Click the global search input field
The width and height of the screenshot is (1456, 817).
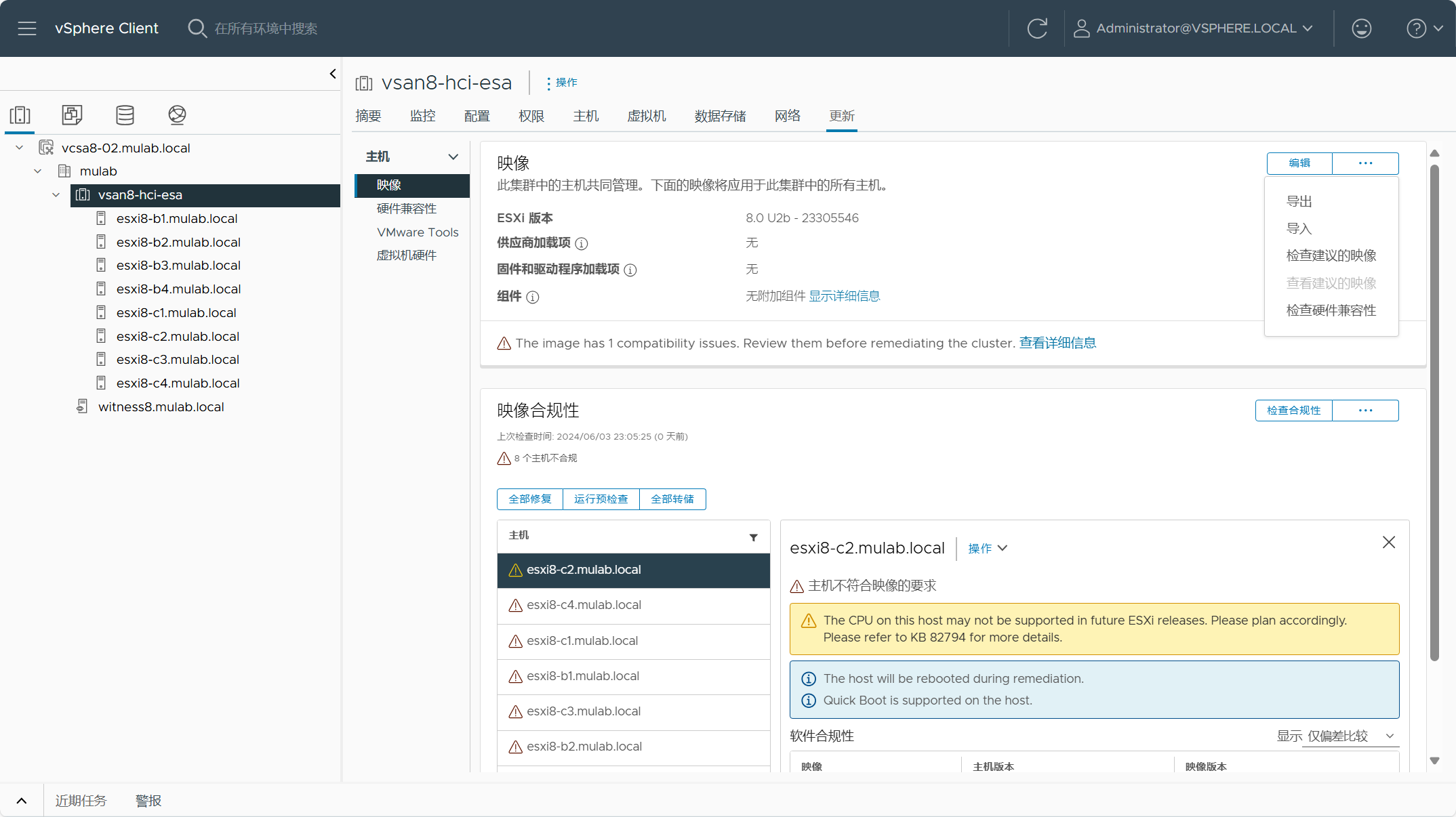click(266, 28)
